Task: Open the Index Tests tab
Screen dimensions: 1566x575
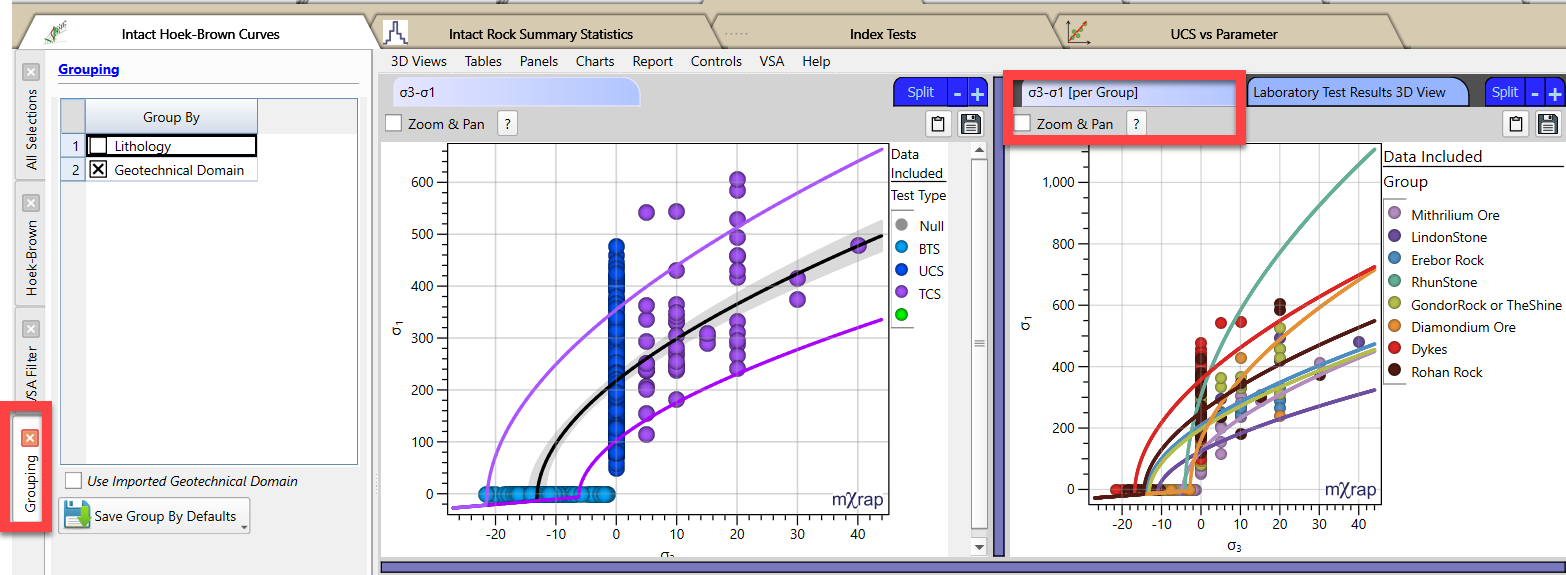Action: tap(883, 34)
